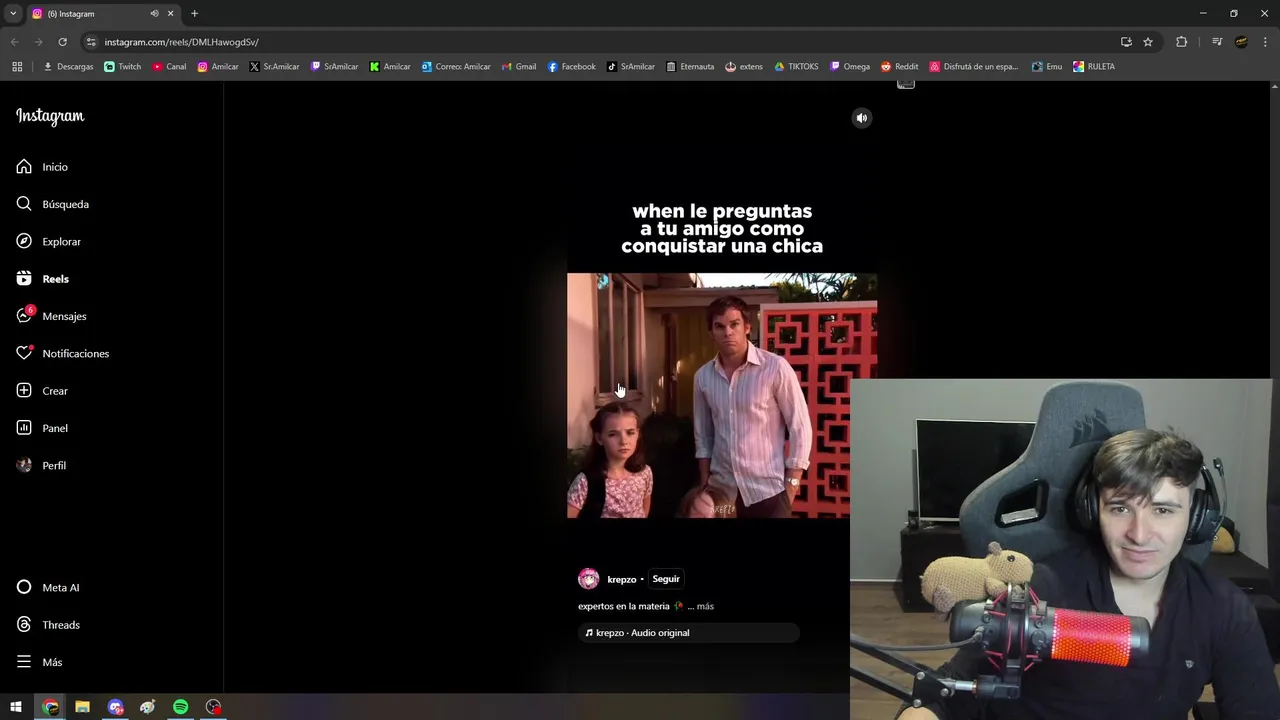Screen dimensions: 1280x720
Task: Click krepzo profile avatar
Action: pos(589,579)
